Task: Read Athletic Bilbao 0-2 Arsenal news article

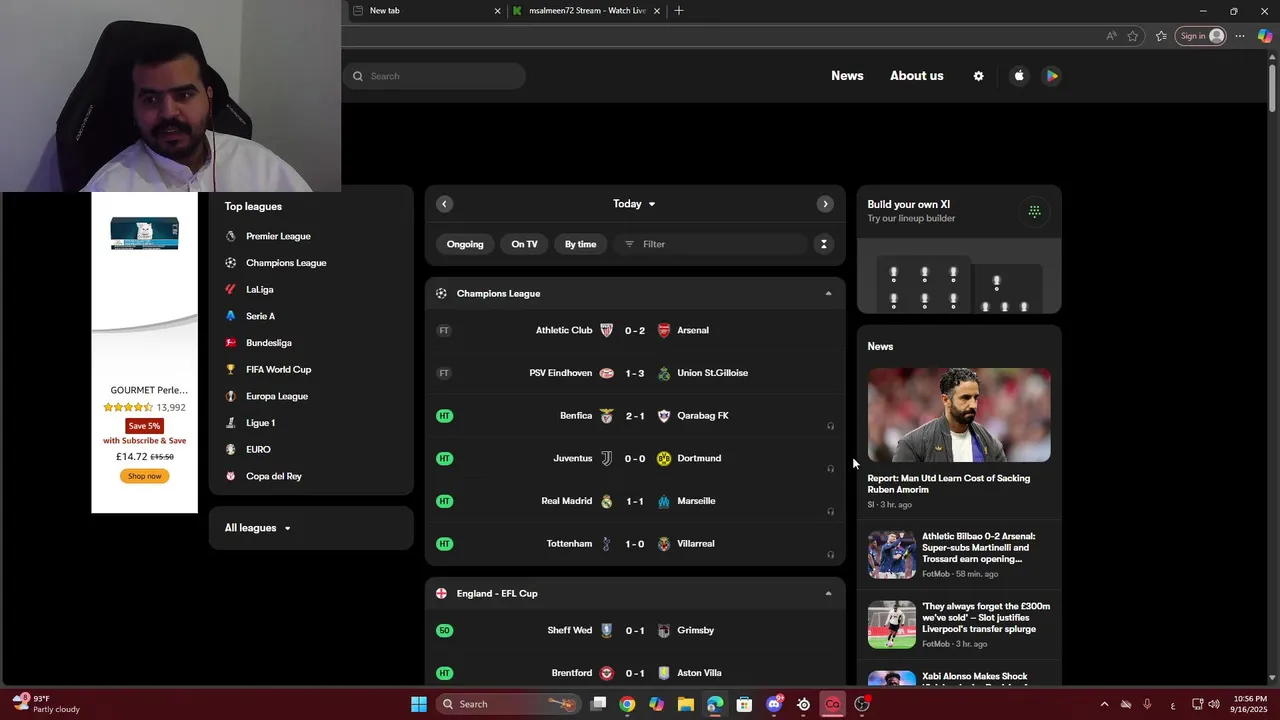Action: [x=959, y=555]
